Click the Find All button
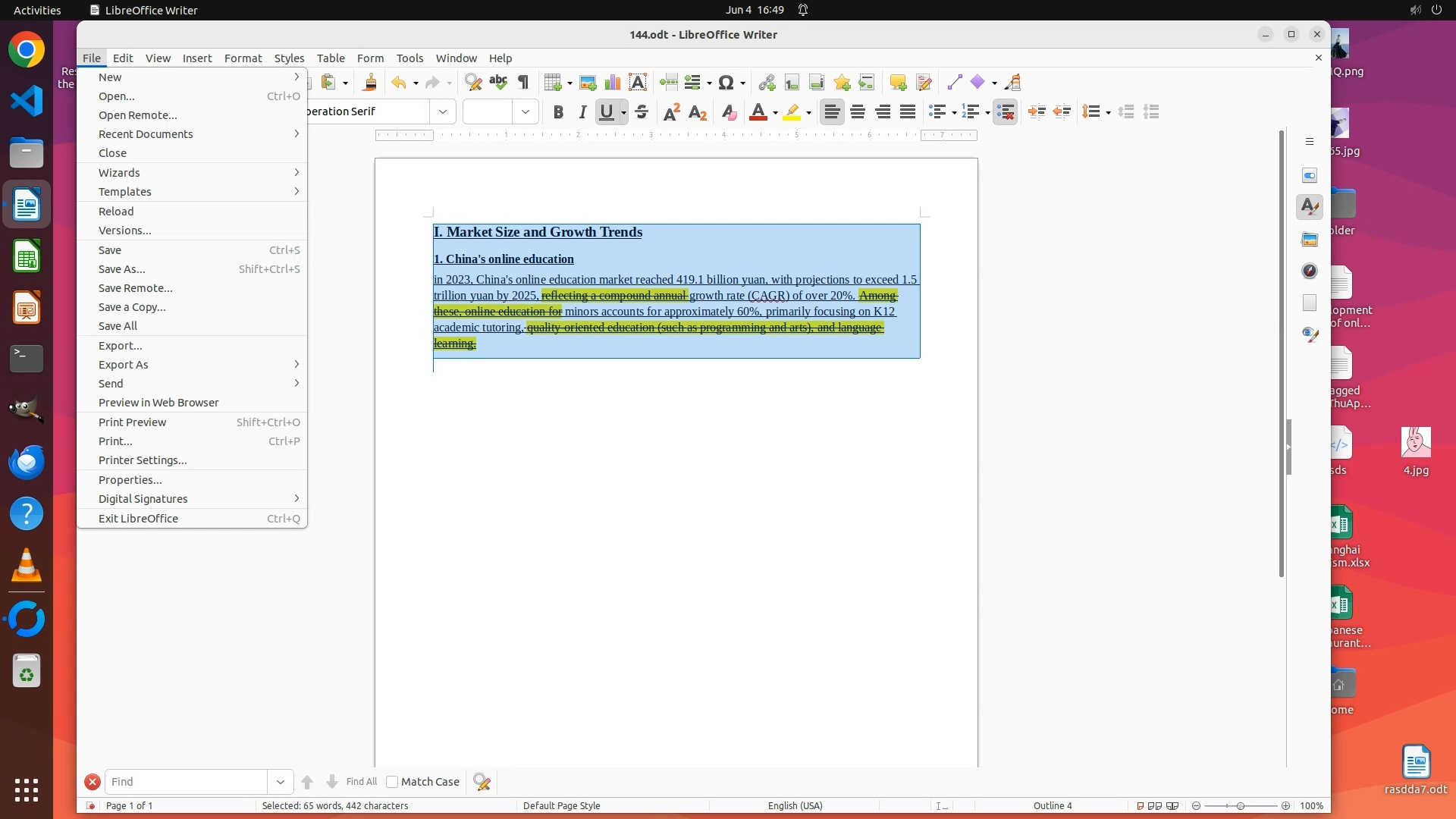The width and height of the screenshot is (1456, 819). point(361,782)
